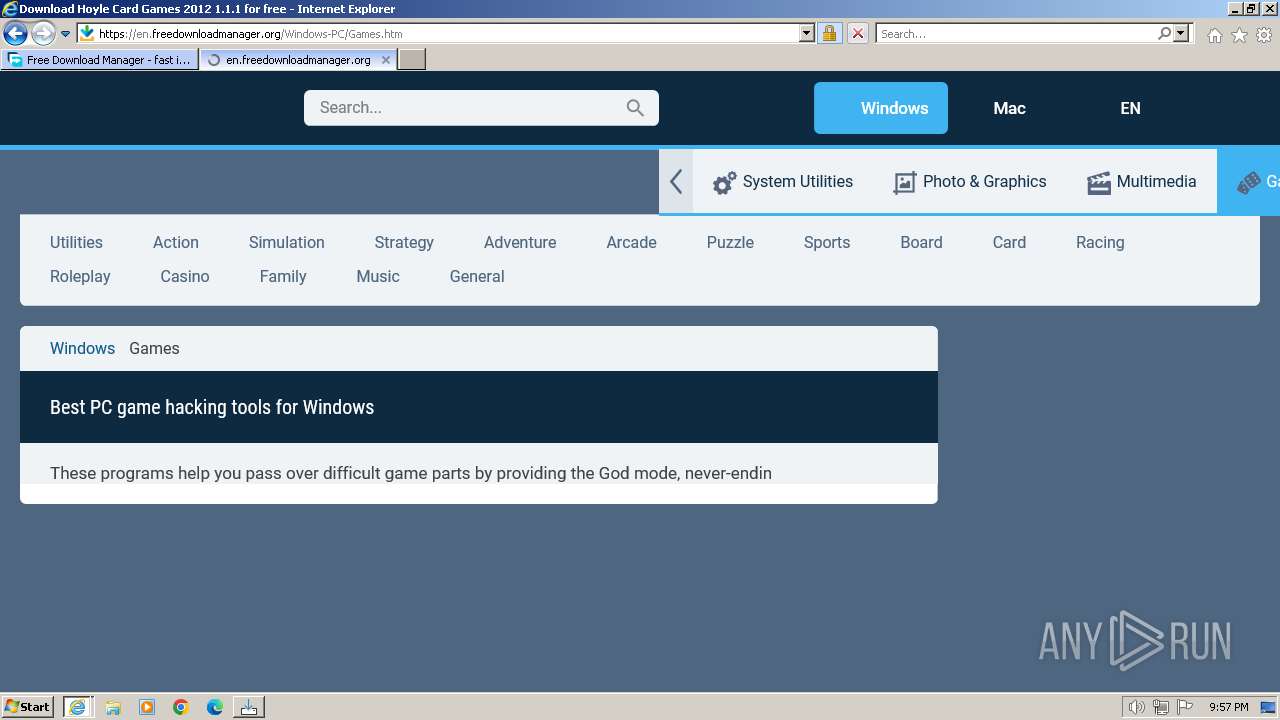The image size is (1280, 720).
Task: Select the Mac platform button
Action: [1009, 108]
